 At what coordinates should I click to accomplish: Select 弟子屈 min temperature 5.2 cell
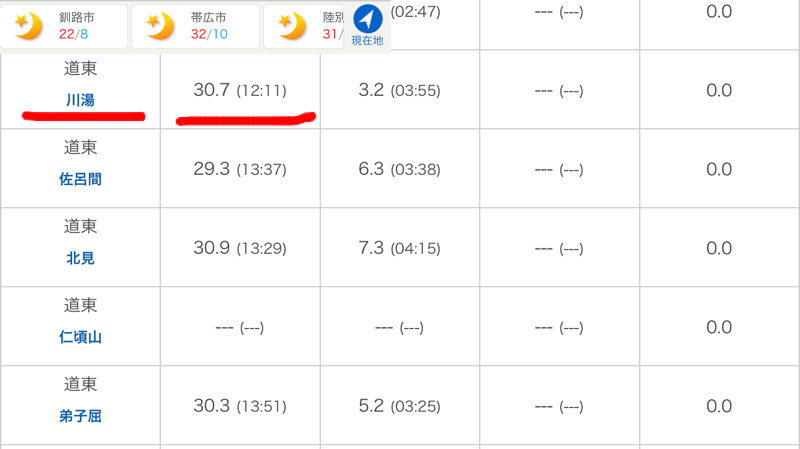point(400,406)
